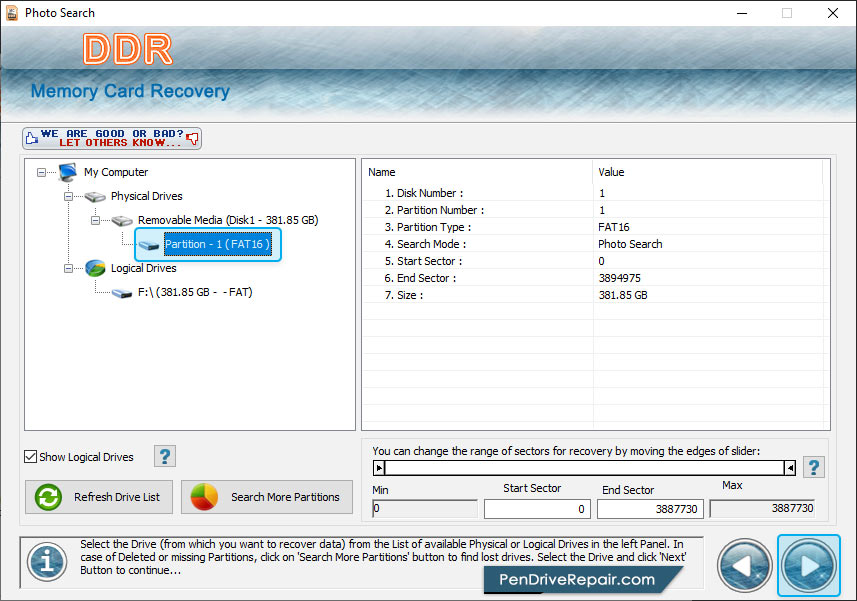Click the FAT16 value cell
The height and width of the screenshot is (601, 857).
614,227
